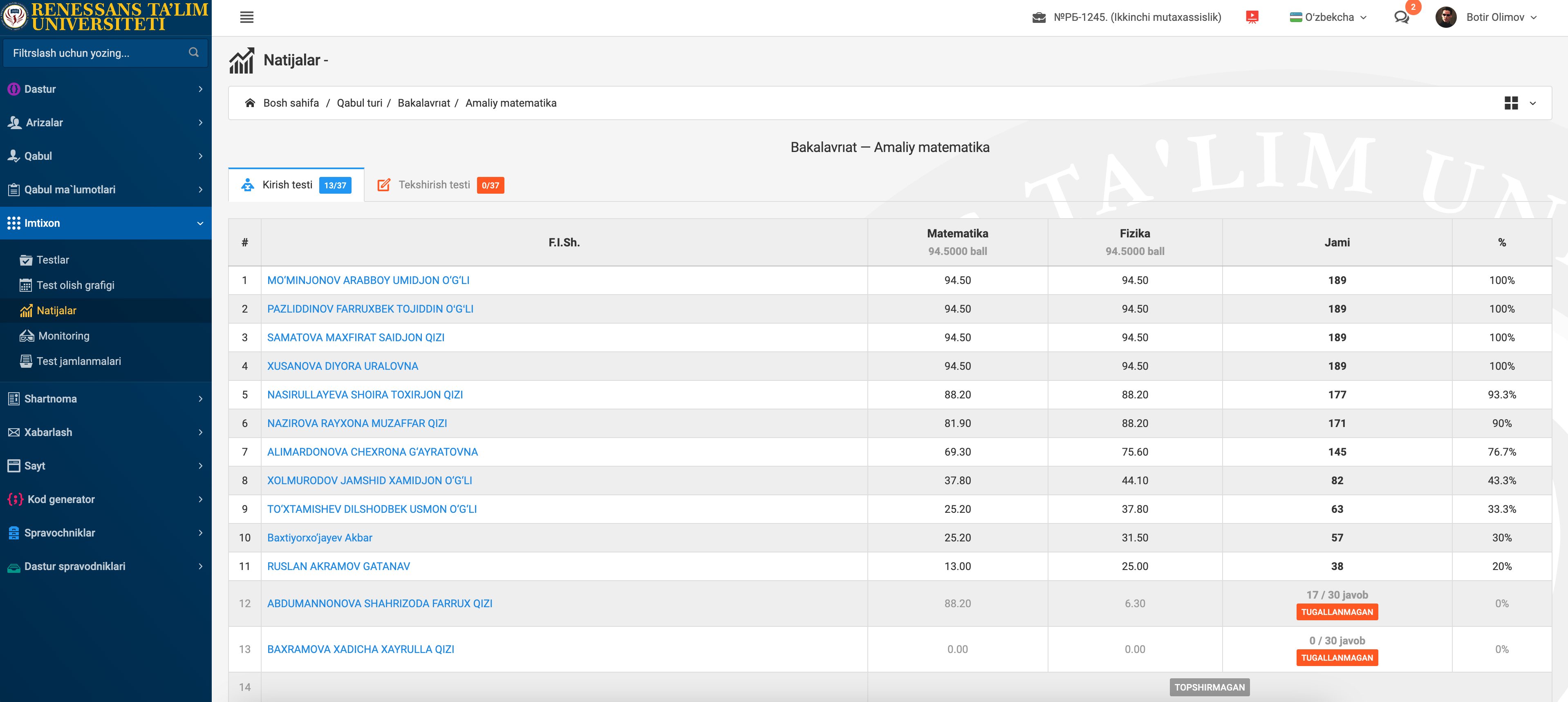Click the Jami column header
Screen dimensions: 1568x702
1337,242
